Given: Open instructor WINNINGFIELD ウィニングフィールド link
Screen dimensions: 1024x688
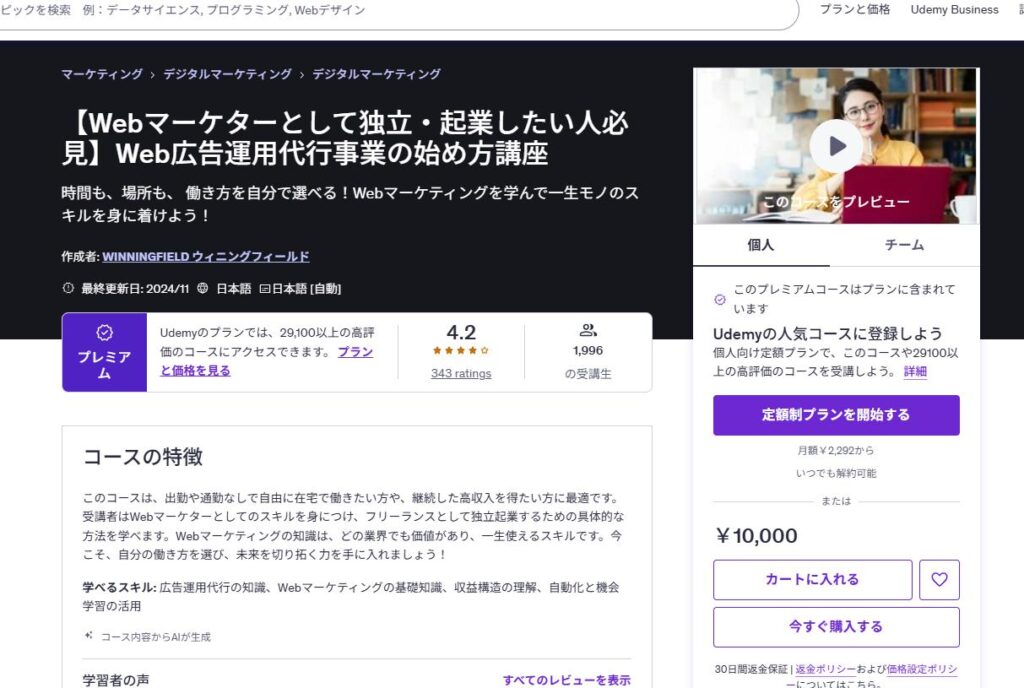Looking at the screenshot, I should (205, 257).
